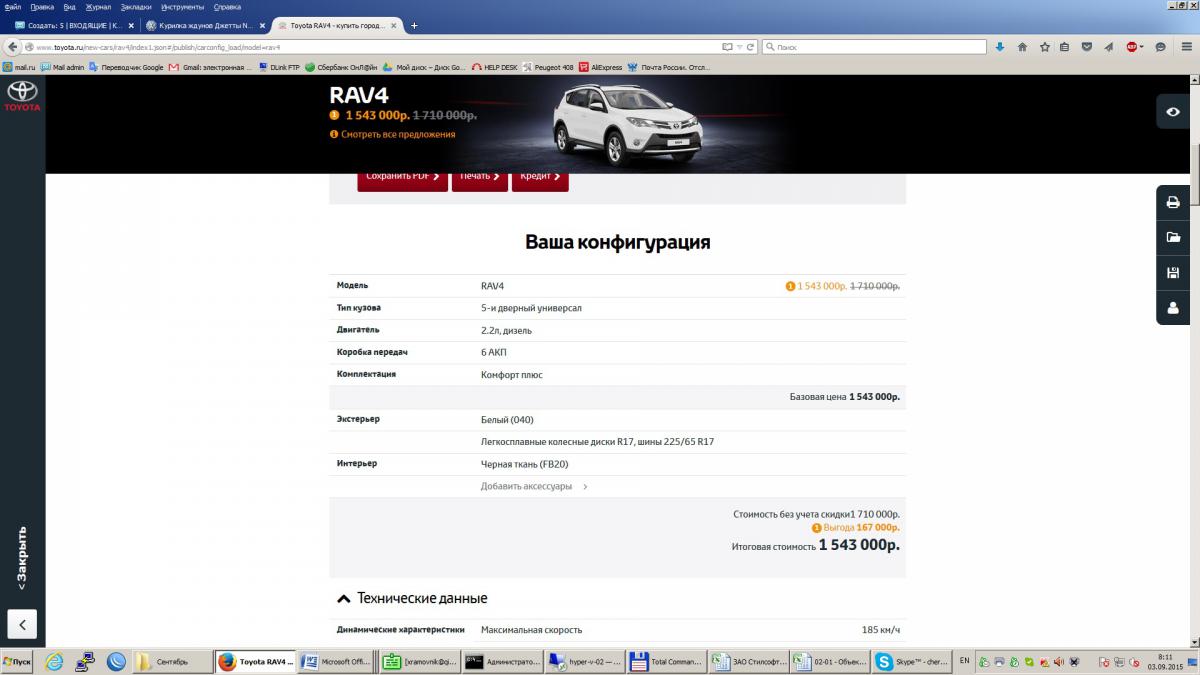Click the Пуск Start button
The height and width of the screenshot is (675, 1200).
click(x=18, y=661)
